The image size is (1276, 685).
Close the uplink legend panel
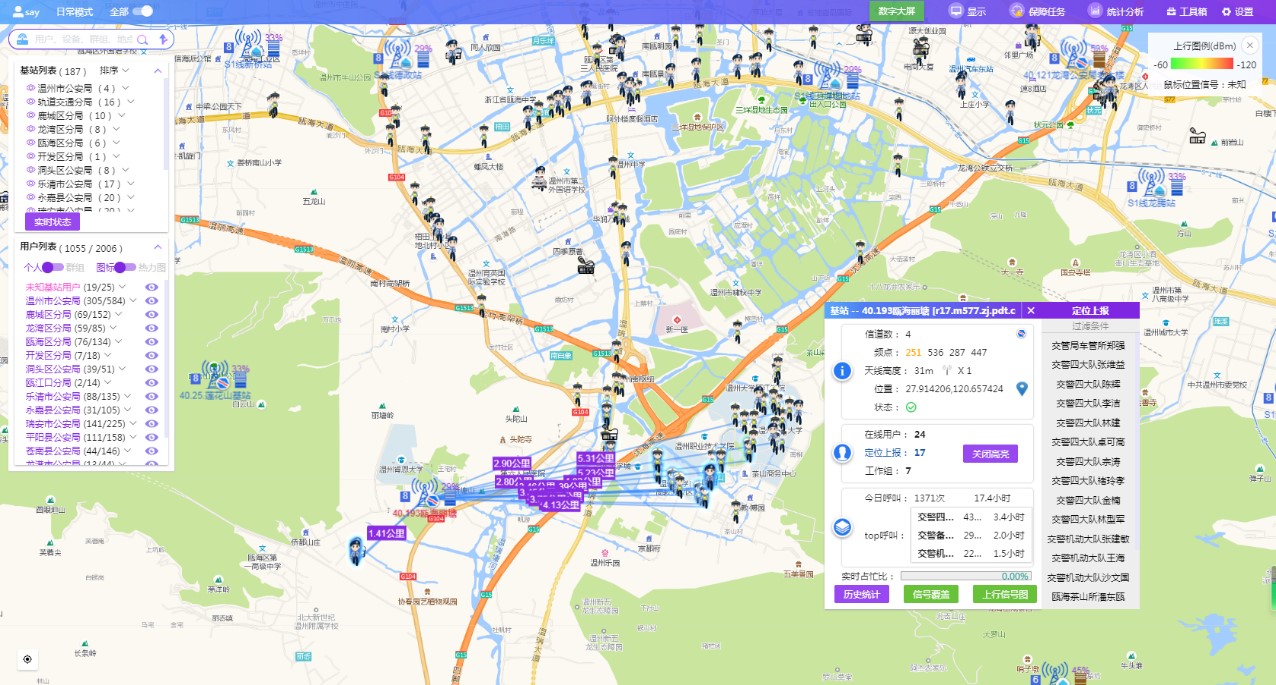click(1249, 46)
